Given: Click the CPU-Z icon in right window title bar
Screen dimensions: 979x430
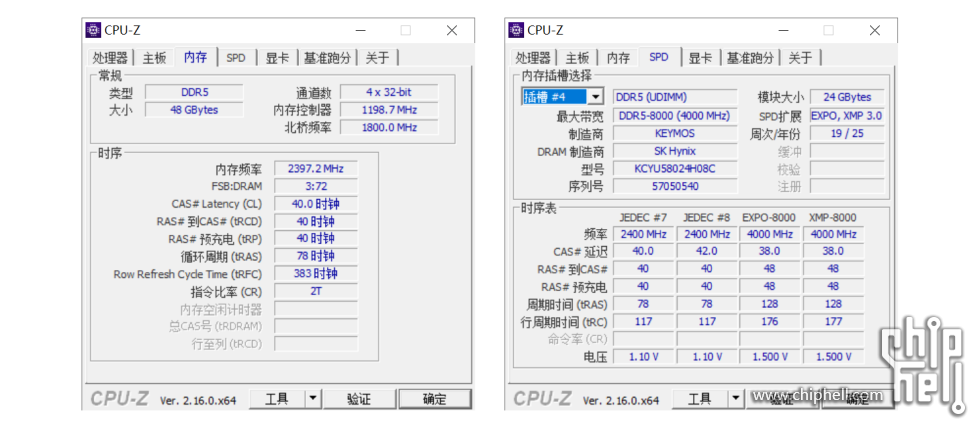Looking at the screenshot, I should pyautogui.click(x=515, y=30).
